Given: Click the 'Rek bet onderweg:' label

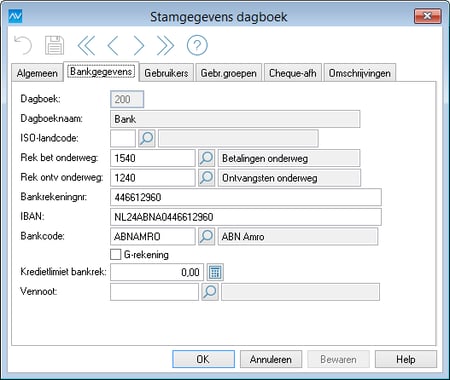Looking at the screenshot, I should (59, 157).
